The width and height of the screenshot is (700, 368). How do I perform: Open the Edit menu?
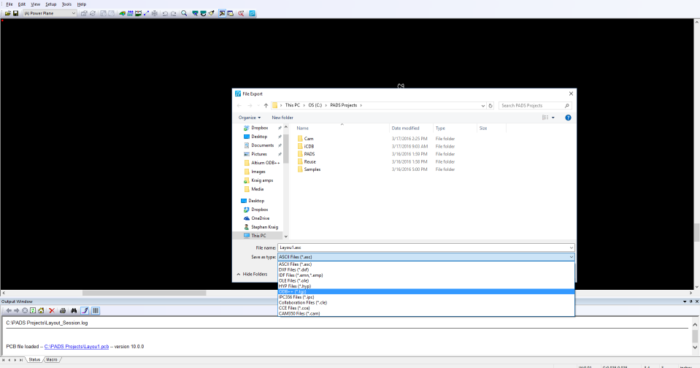(x=21, y=4)
